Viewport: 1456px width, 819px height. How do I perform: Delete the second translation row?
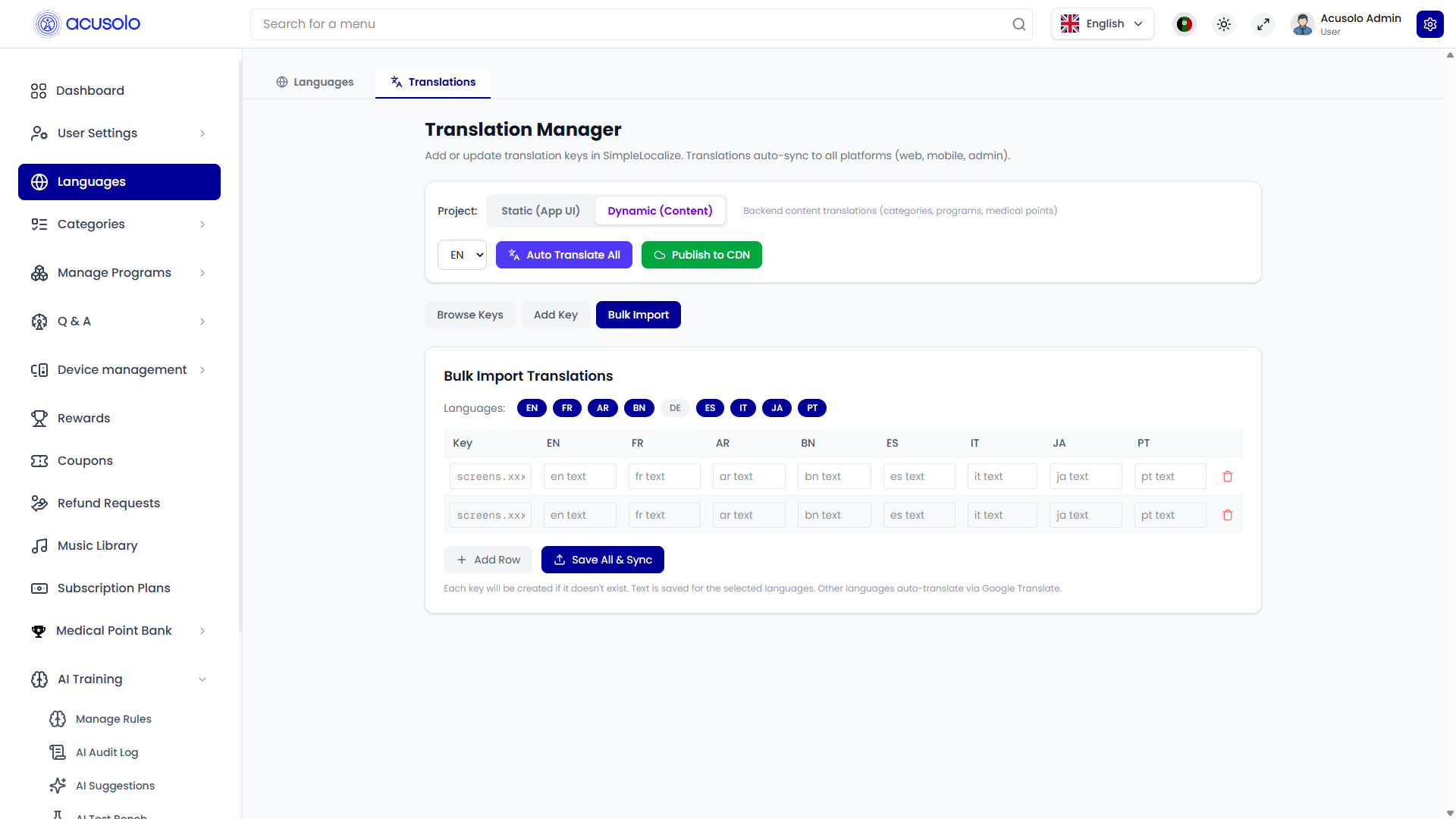(1228, 515)
